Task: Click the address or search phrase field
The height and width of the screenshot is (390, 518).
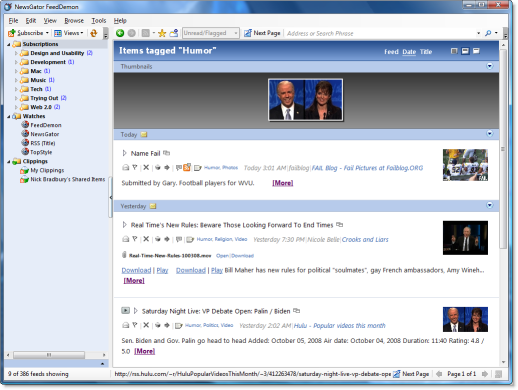Action: [381, 33]
